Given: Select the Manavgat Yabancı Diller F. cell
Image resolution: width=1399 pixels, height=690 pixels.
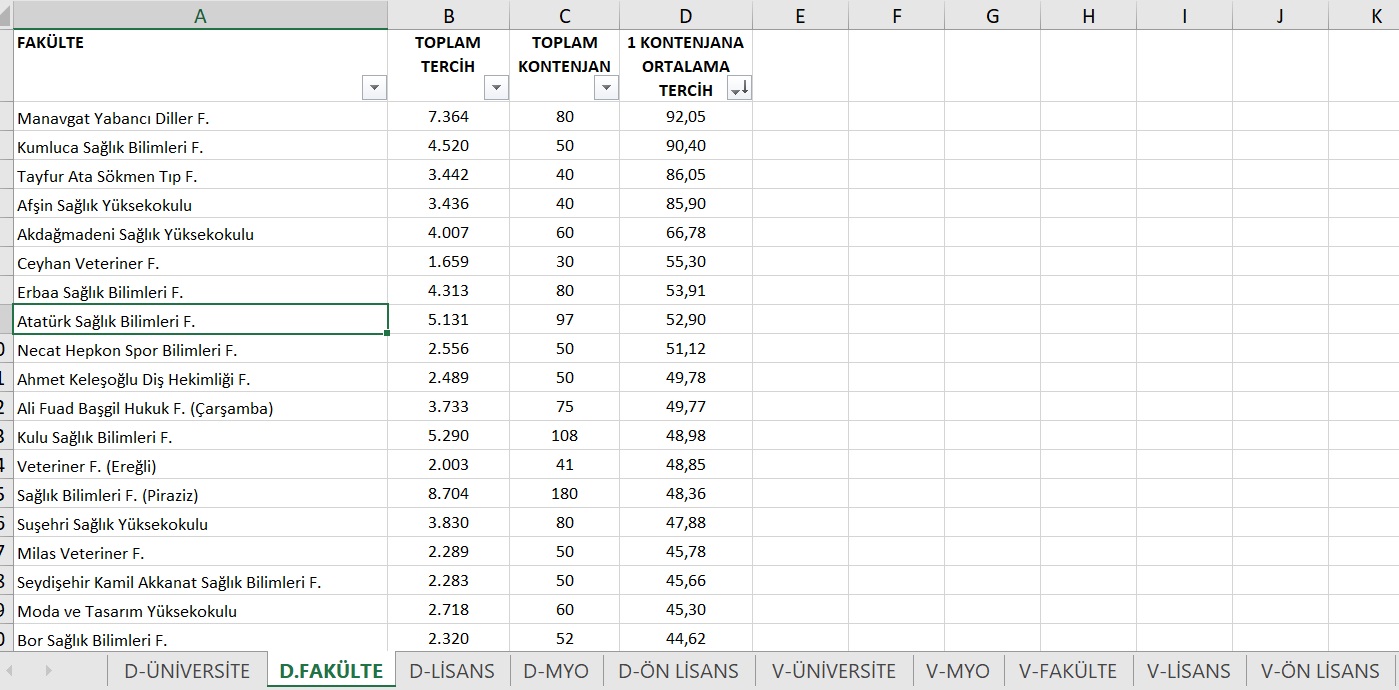Looking at the screenshot, I should pos(200,118).
